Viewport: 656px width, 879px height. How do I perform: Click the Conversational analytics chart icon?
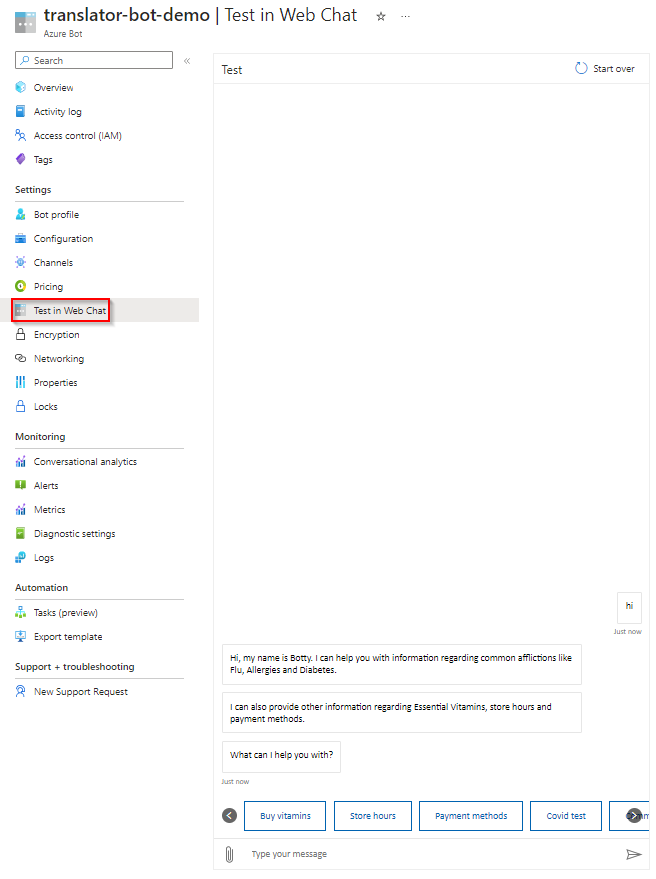[21, 461]
